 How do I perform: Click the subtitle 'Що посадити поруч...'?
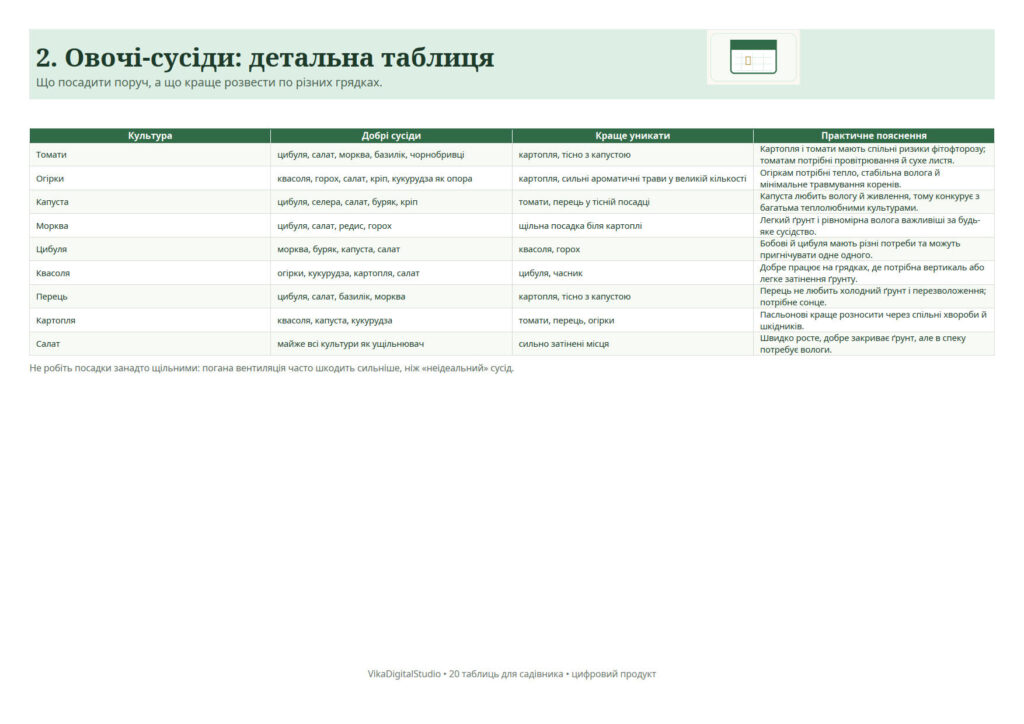pos(209,83)
